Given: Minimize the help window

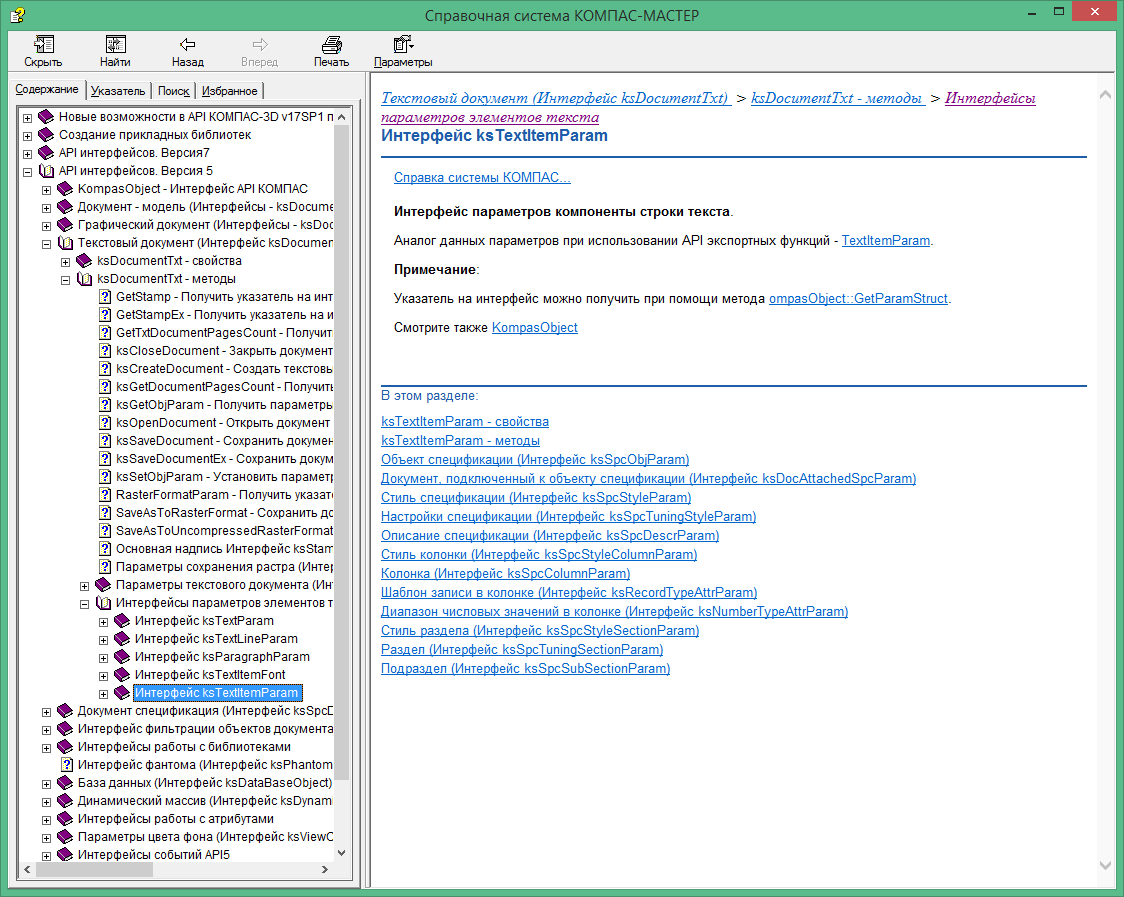Looking at the screenshot, I should 1032,13.
